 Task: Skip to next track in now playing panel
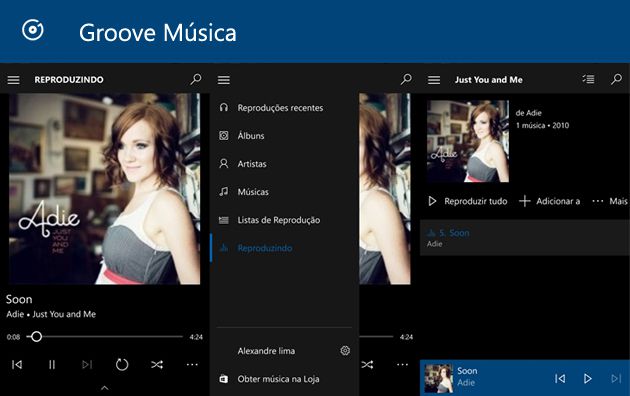click(87, 365)
